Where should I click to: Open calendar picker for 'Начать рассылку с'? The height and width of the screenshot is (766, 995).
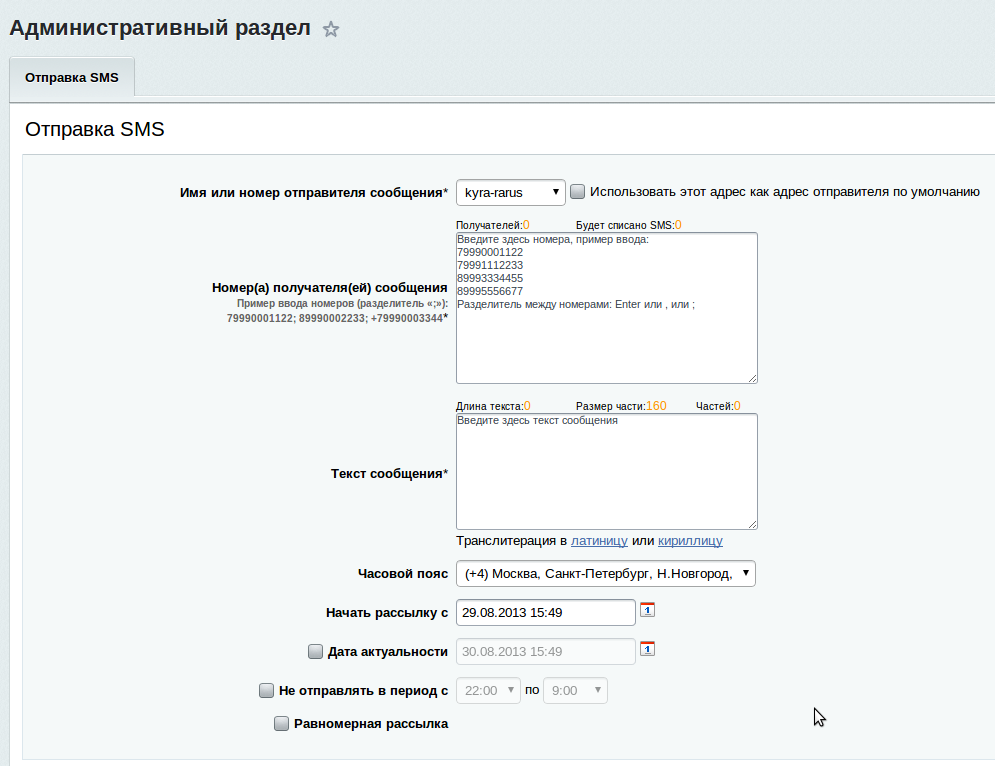pyautogui.click(x=647, y=609)
